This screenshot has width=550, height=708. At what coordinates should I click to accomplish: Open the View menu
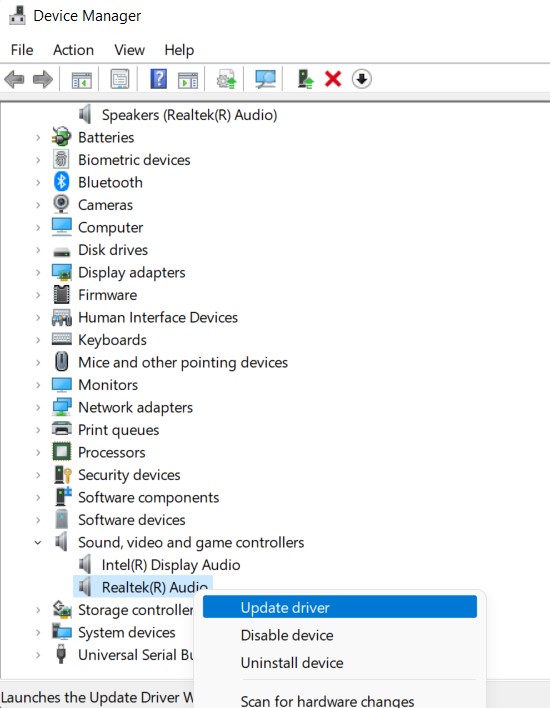pos(129,50)
